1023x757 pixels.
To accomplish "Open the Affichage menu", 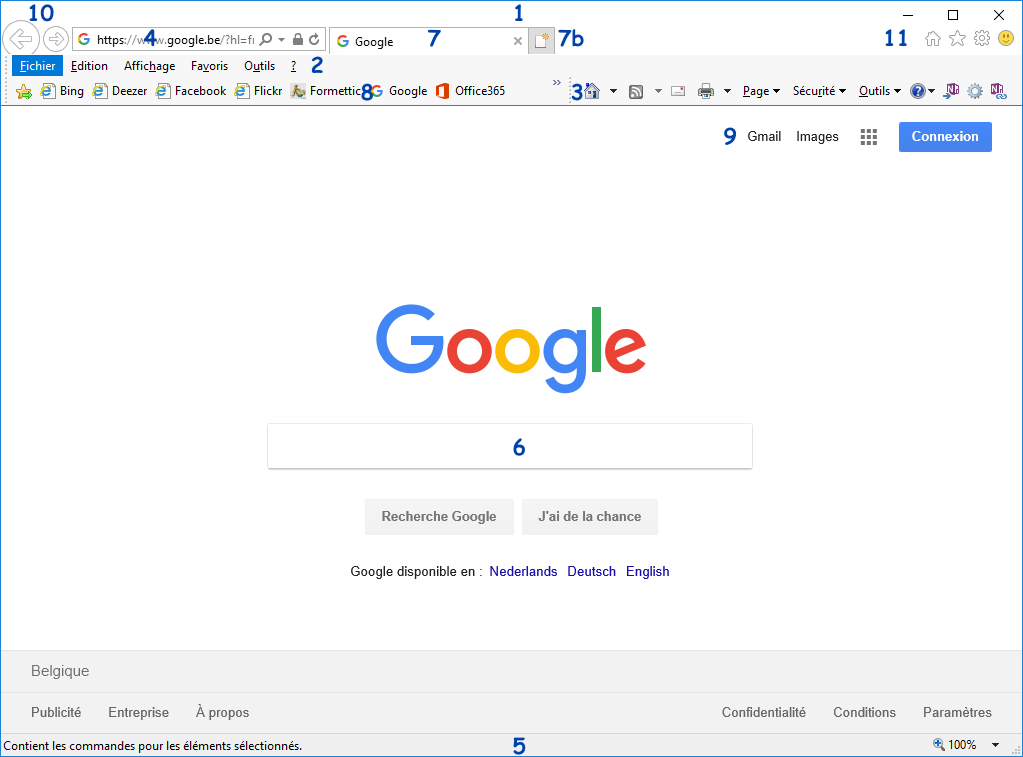I will tap(149, 66).
